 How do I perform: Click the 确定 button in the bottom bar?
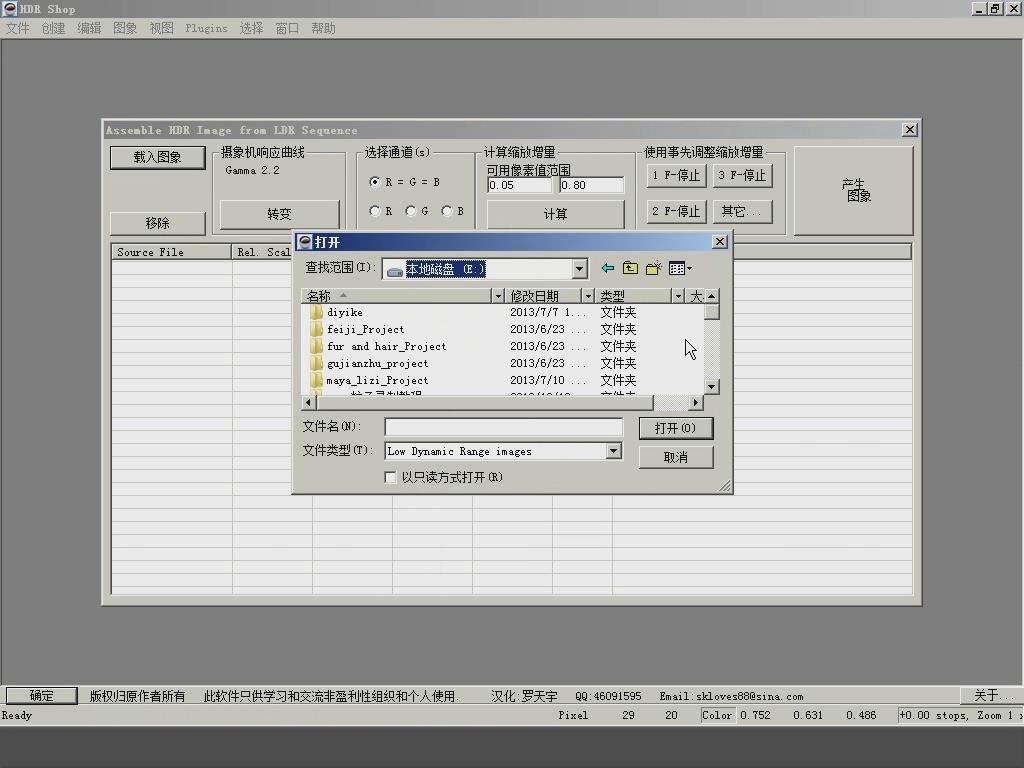42,696
